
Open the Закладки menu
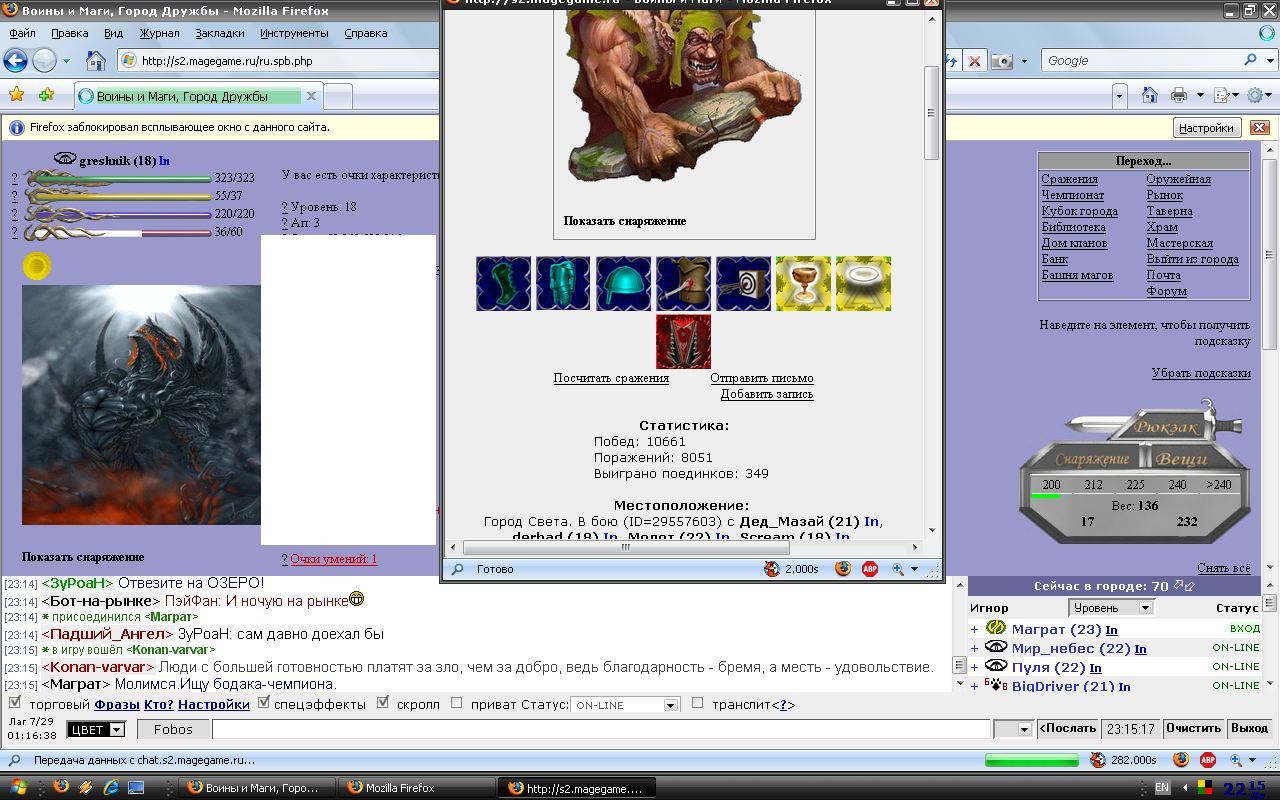pos(220,33)
